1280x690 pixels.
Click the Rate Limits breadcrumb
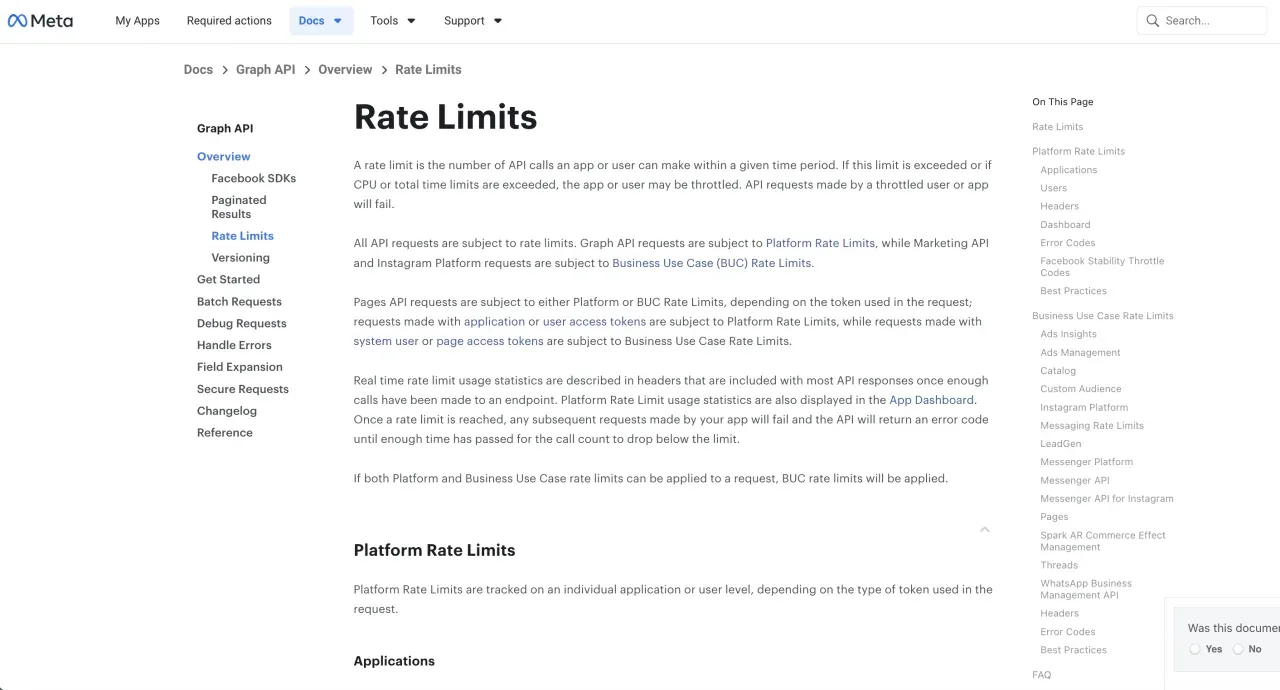point(428,69)
